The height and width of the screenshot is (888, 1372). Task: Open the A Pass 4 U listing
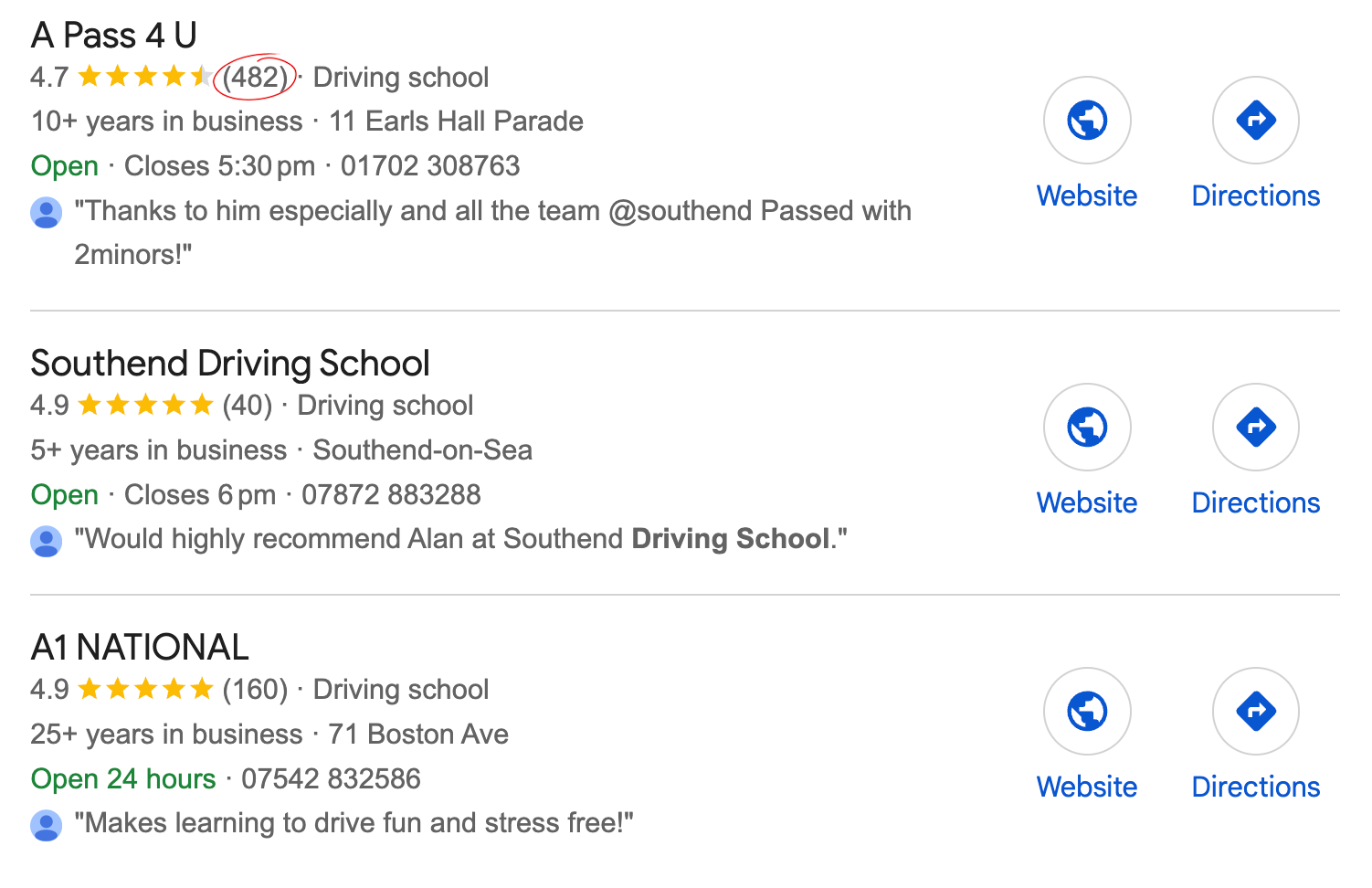(x=113, y=35)
